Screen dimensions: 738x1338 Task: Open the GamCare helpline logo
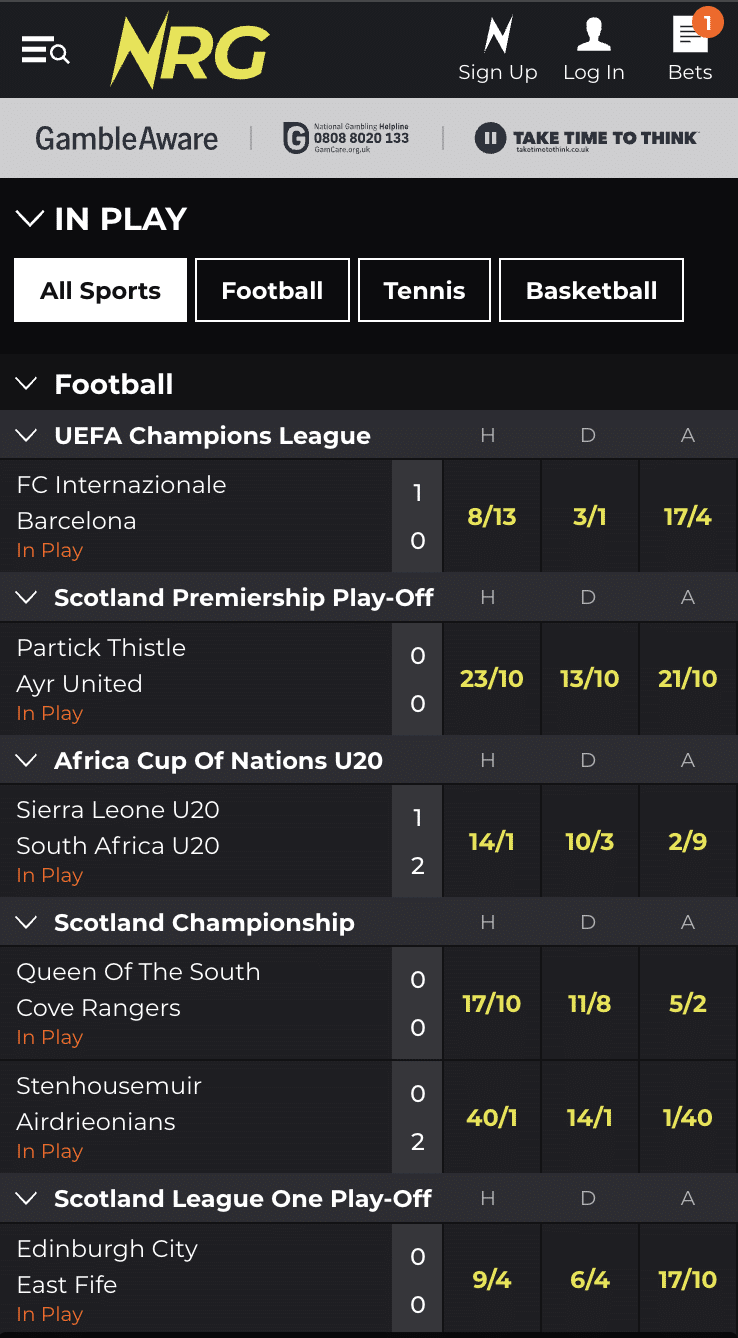346,138
